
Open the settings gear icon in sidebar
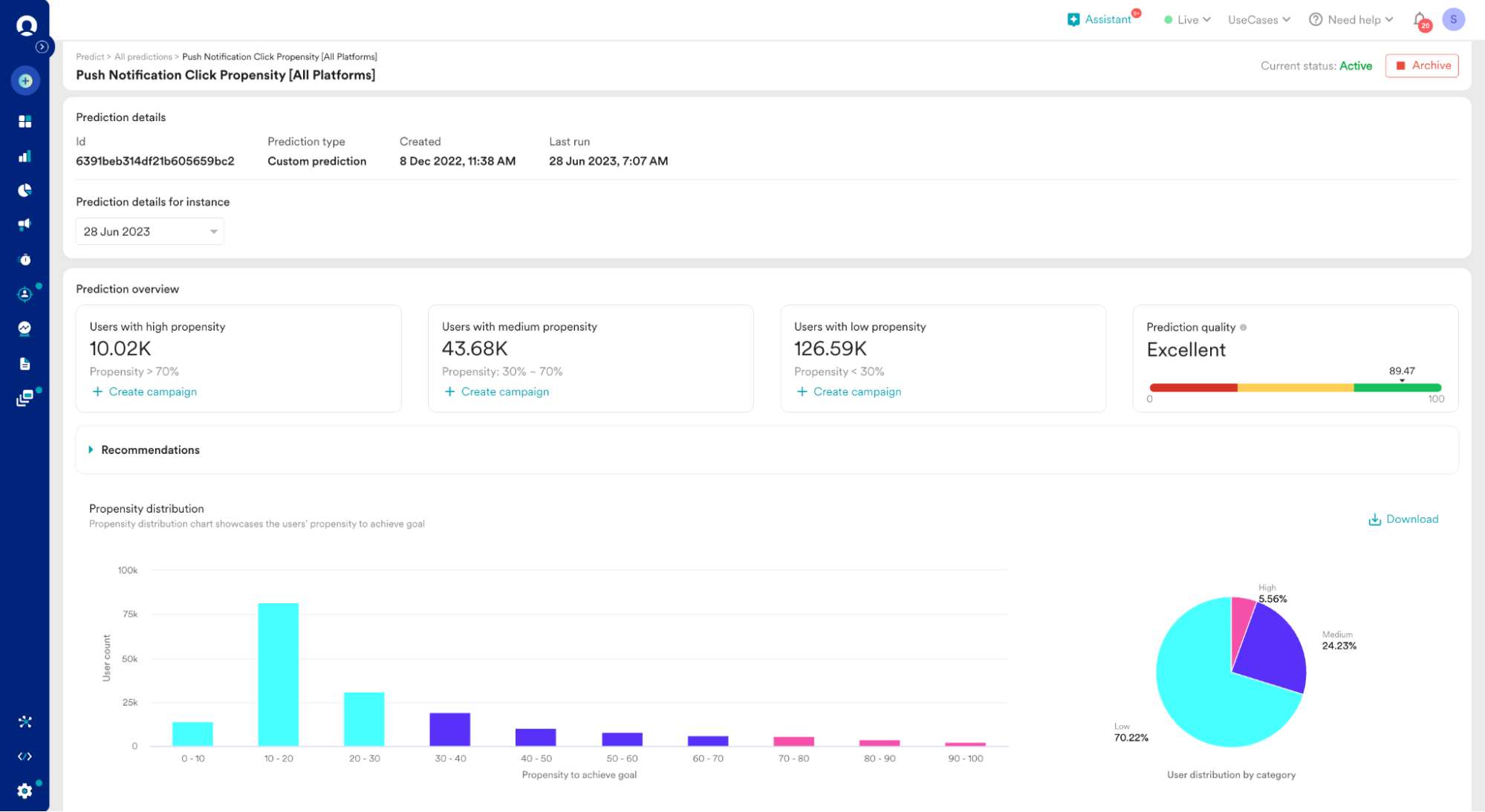coord(25,790)
